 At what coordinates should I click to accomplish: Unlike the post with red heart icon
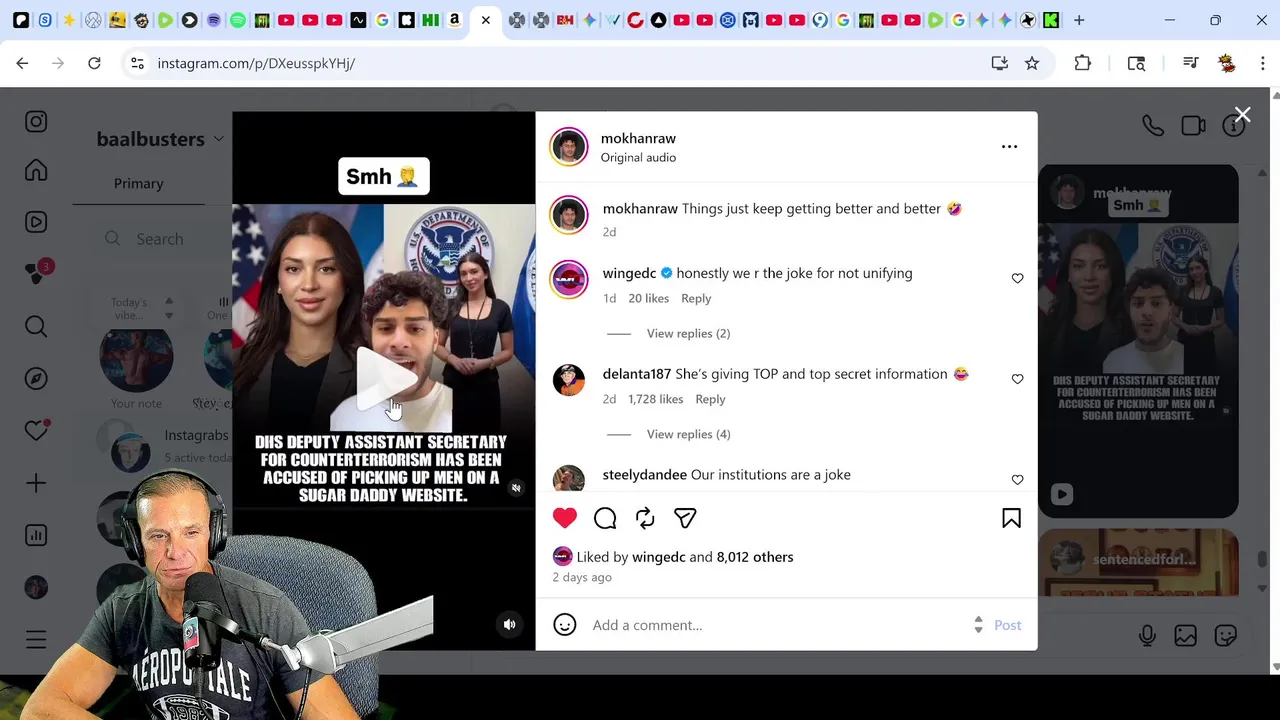(565, 518)
